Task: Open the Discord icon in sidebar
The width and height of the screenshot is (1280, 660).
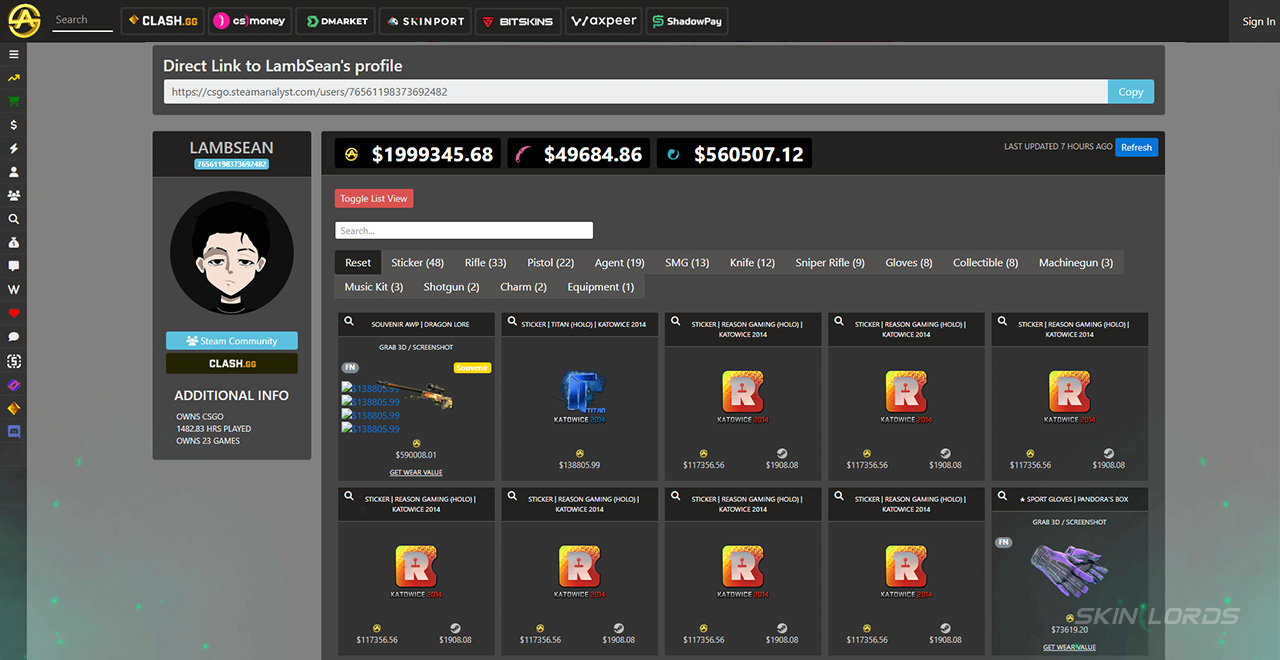Action: pyautogui.click(x=14, y=432)
